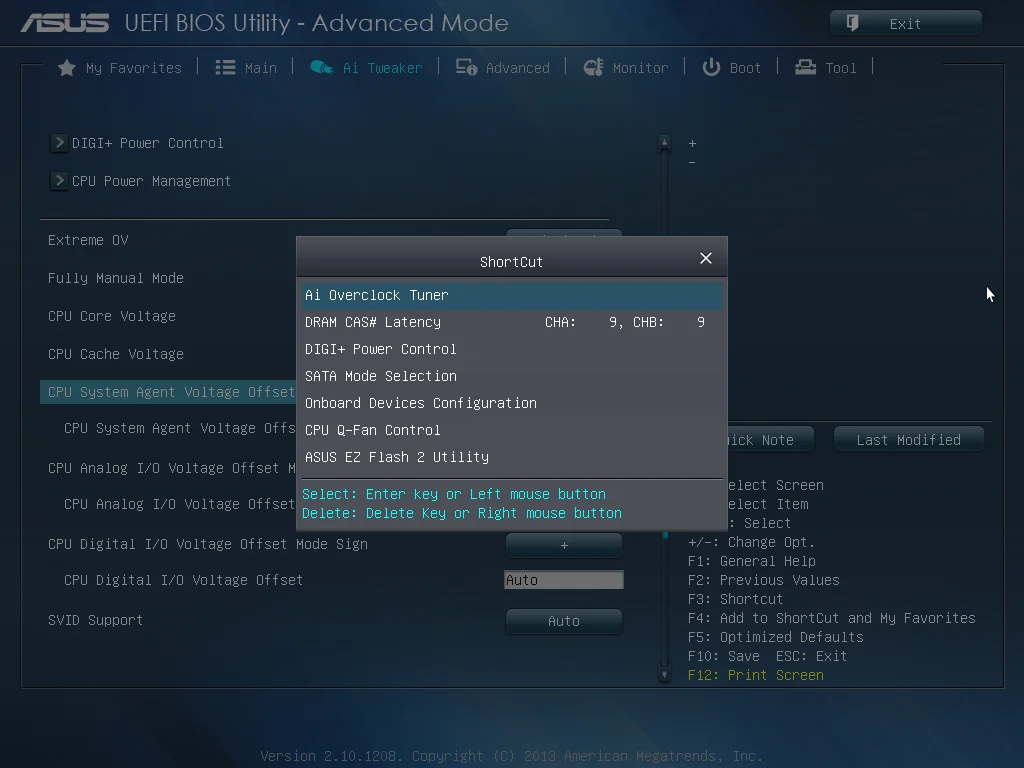Click the CPU Digital I/O Voltage Offset Auto field
1024x768 pixels.
coord(564,580)
